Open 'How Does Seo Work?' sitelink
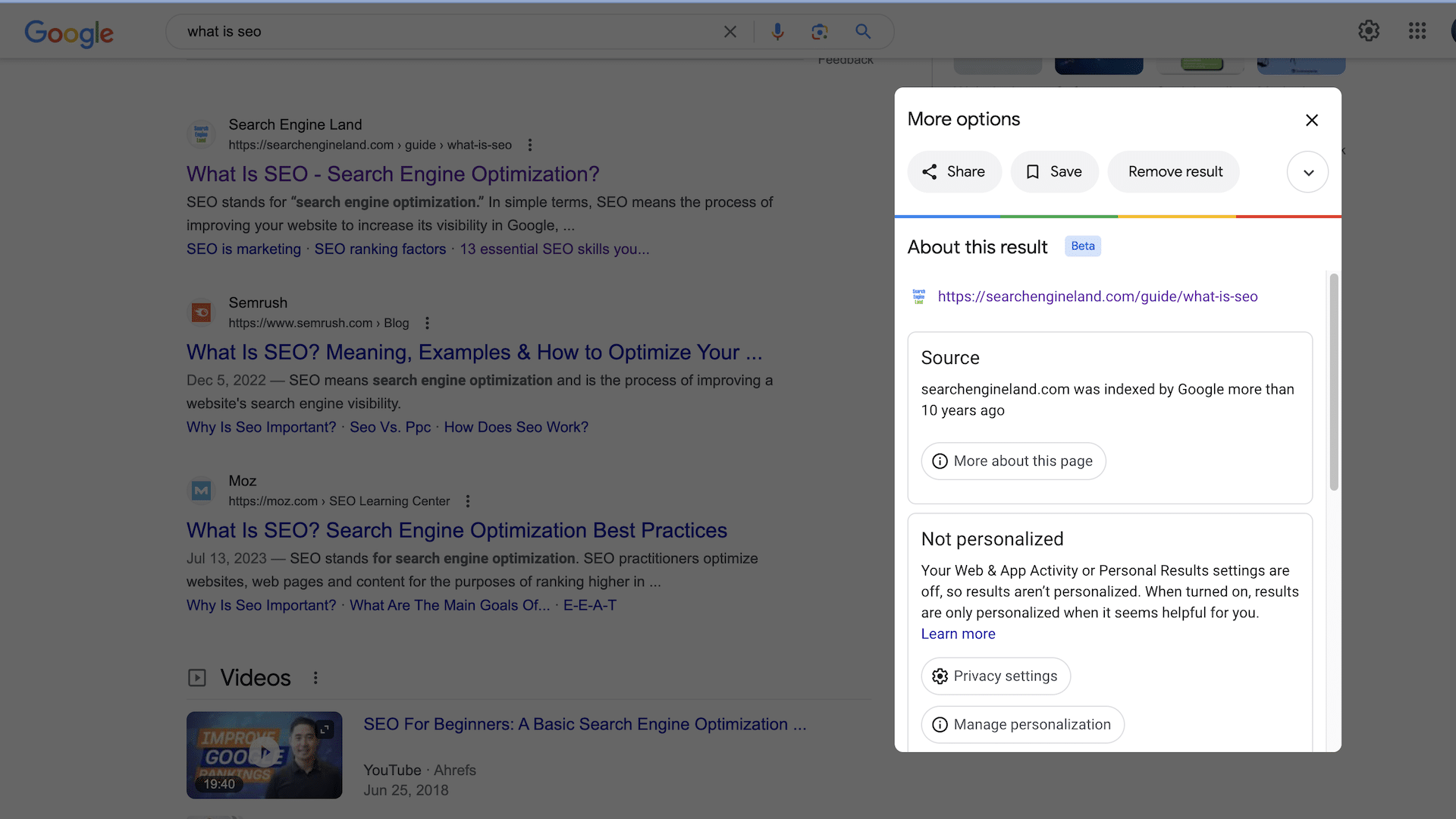Image resolution: width=1456 pixels, height=819 pixels. click(x=516, y=428)
